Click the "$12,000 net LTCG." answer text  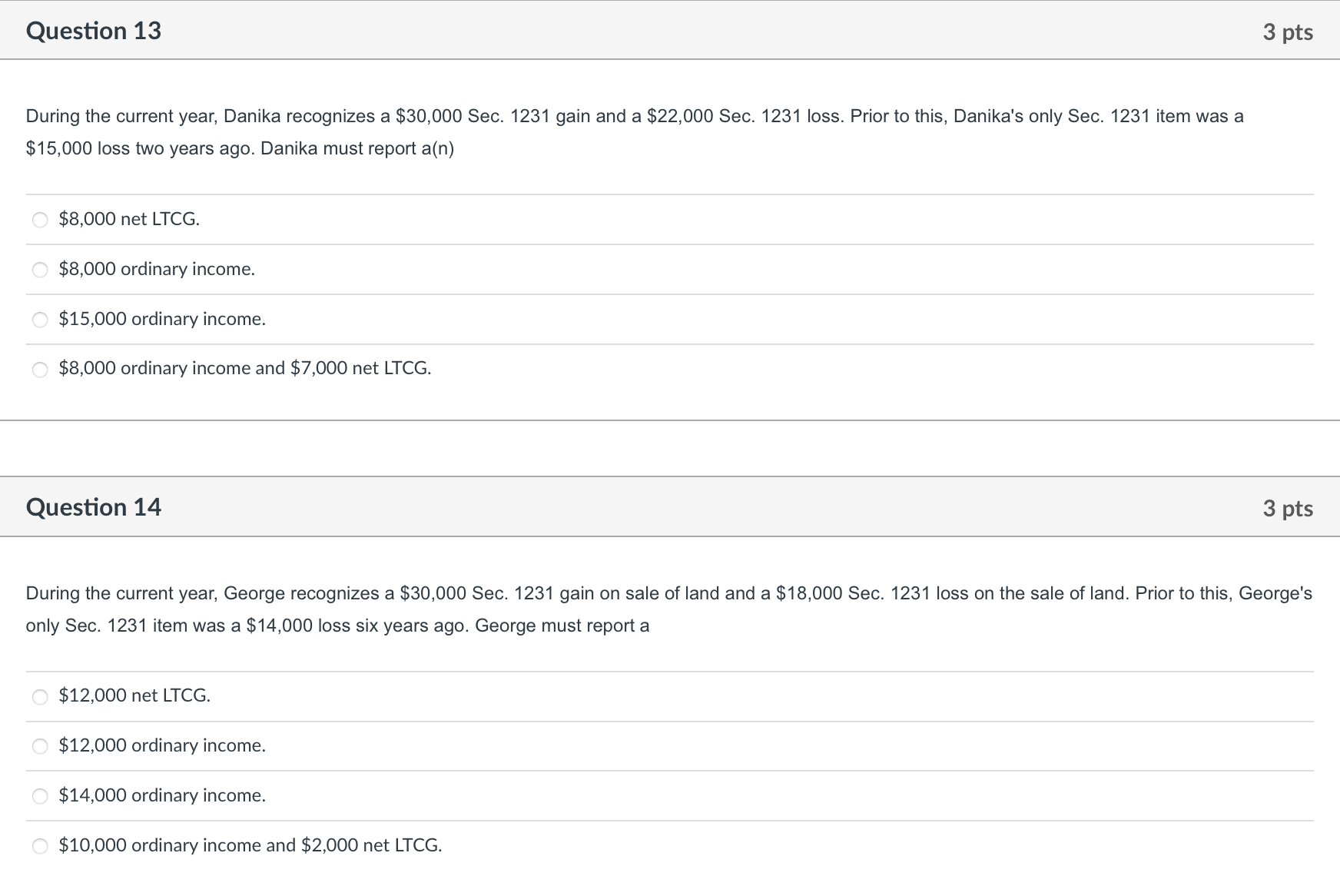click(x=134, y=695)
